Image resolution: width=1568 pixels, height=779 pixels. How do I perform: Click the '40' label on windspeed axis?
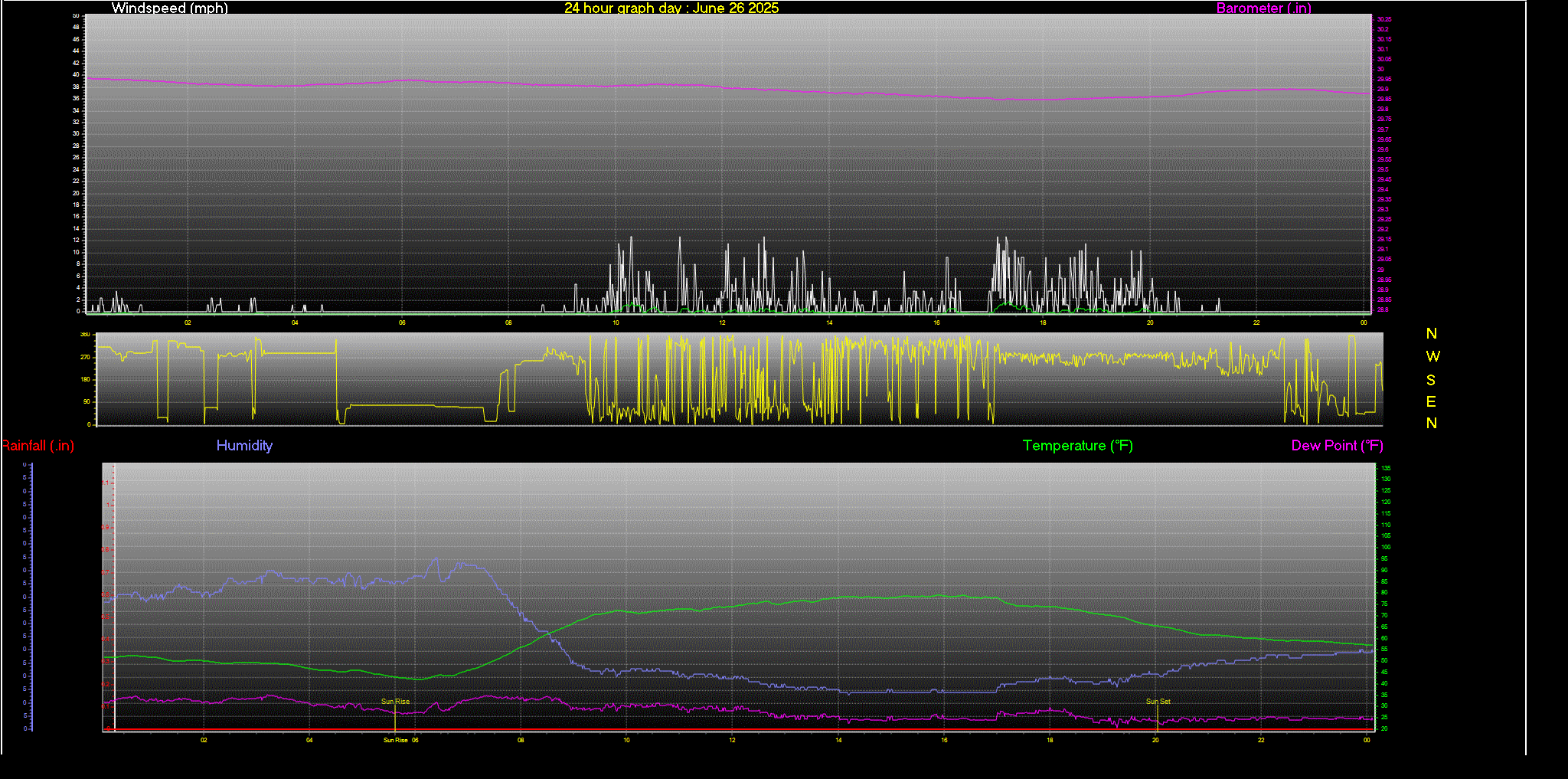[x=76, y=75]
